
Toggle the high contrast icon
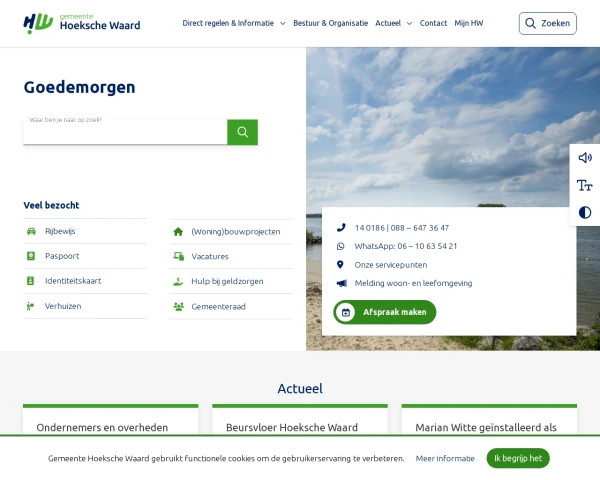click(x=585, y=212)
